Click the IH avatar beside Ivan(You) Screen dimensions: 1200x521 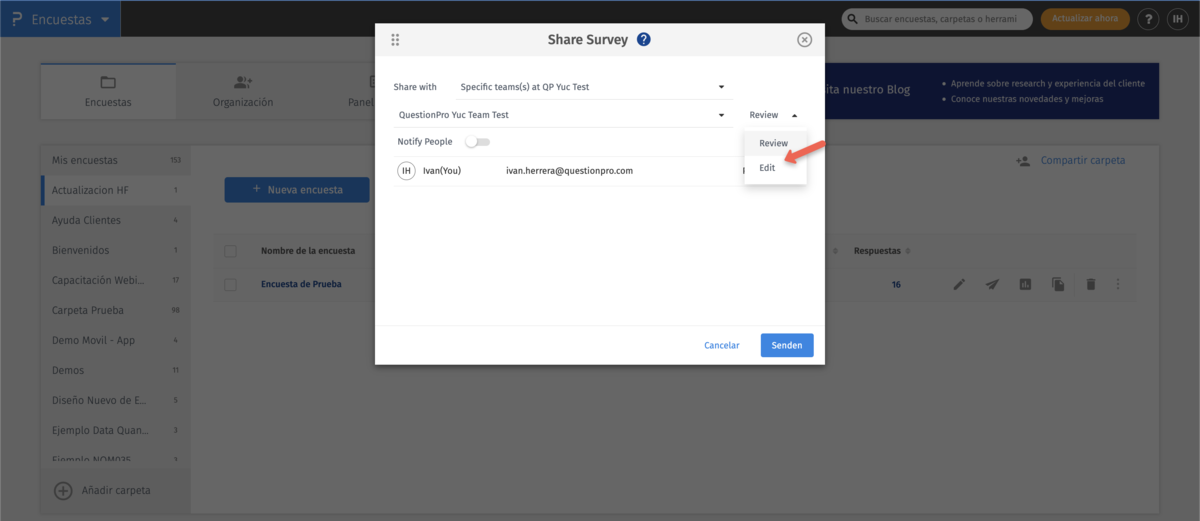[406, 171]
